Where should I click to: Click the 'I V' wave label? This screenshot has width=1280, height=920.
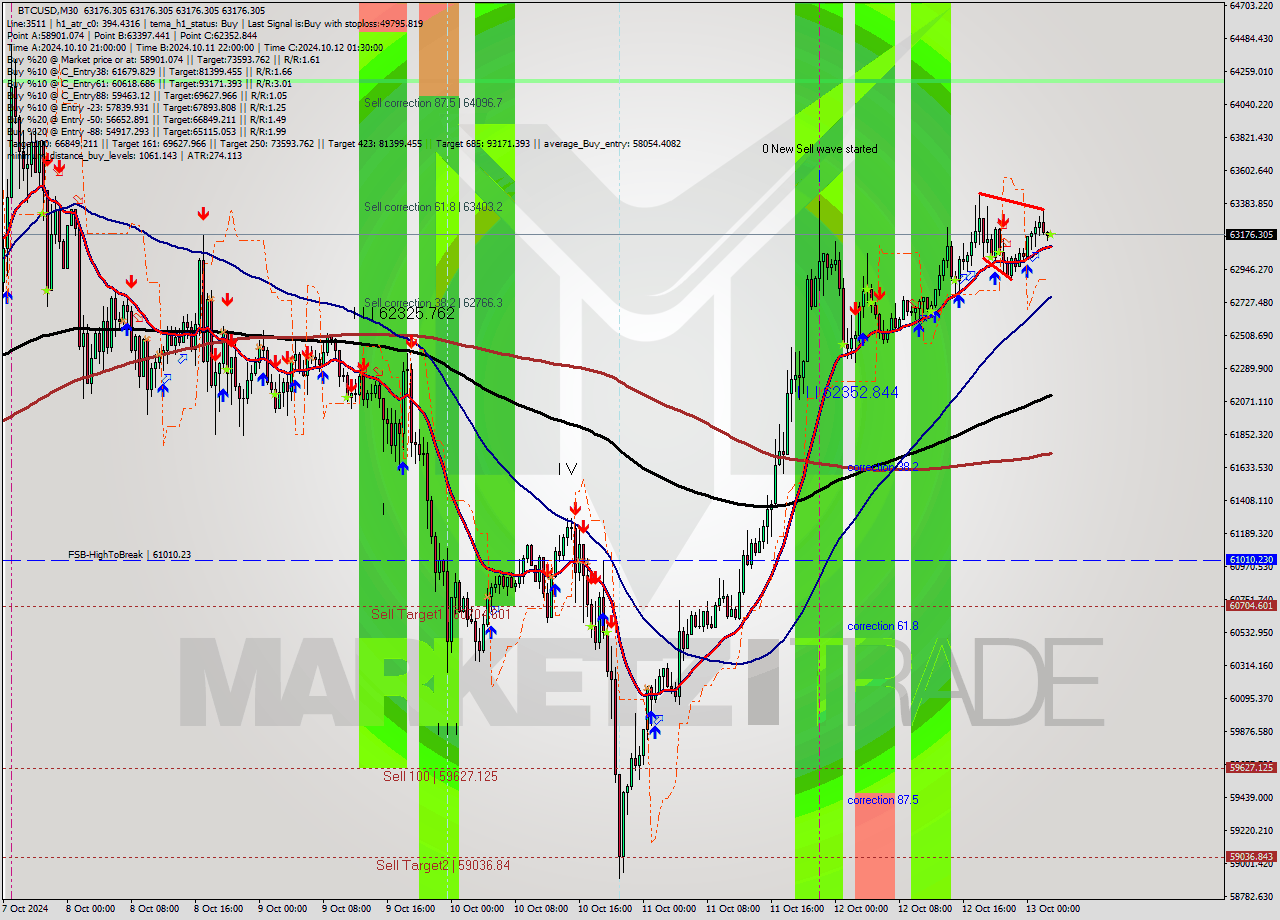[x=567, y=468]
